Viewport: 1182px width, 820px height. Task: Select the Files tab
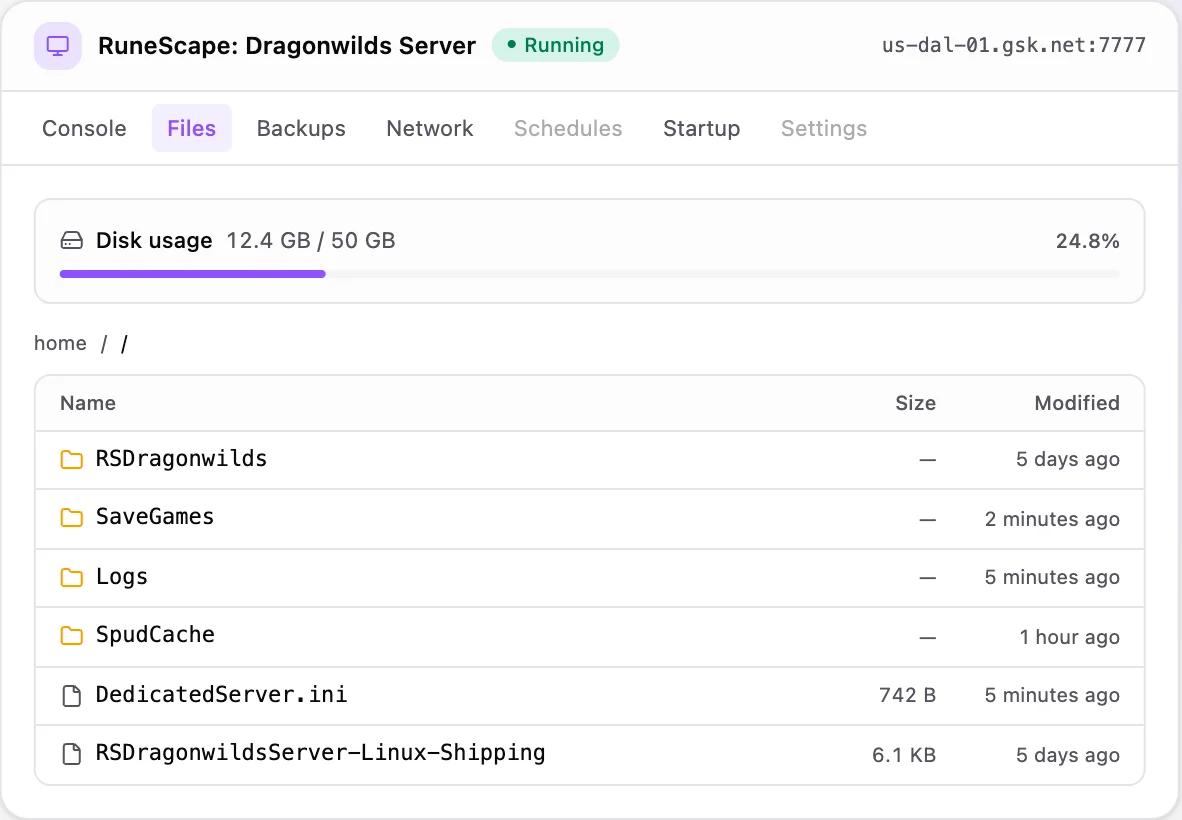191,128
